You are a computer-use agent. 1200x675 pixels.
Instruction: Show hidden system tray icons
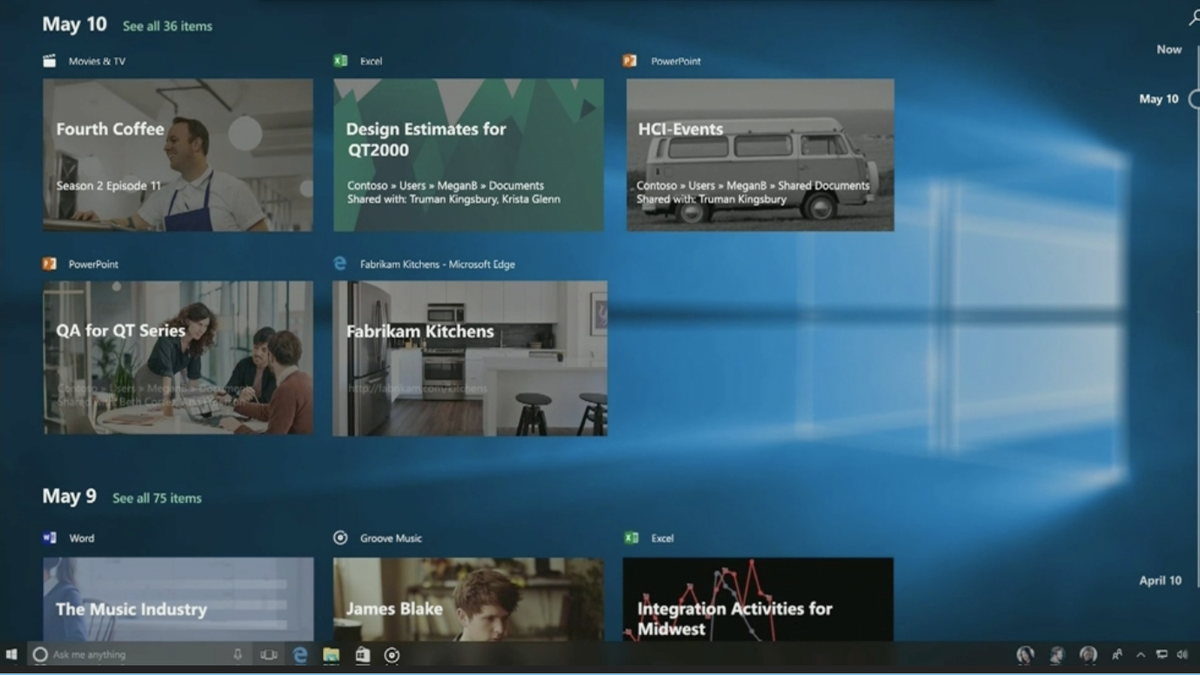(1140, 655)
